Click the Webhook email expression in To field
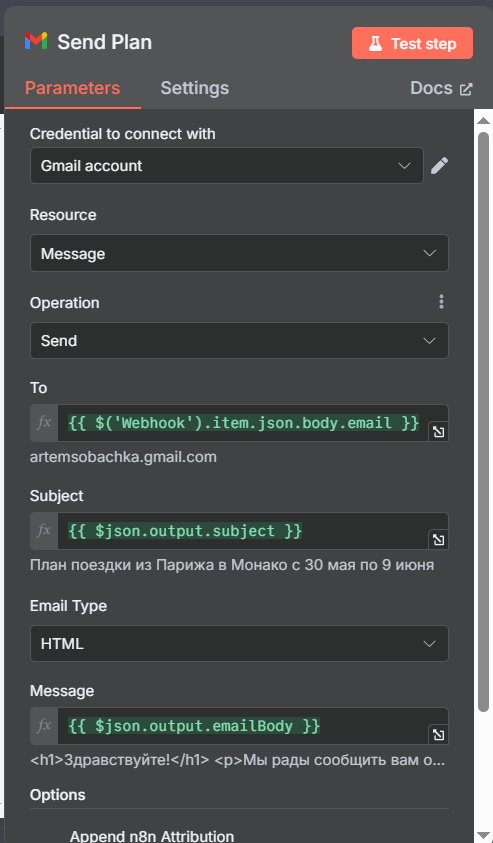 coord(244,423)
